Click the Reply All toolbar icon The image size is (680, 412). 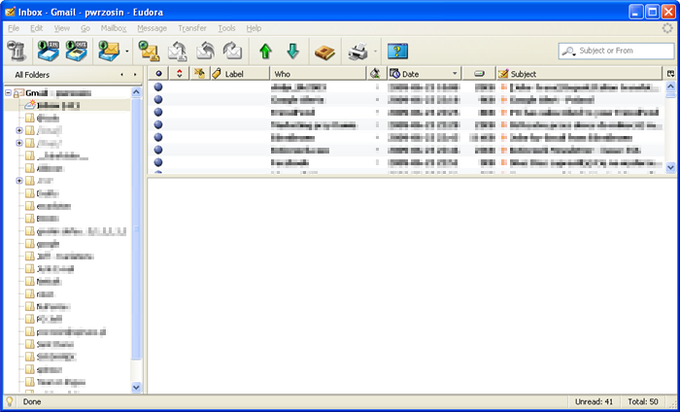click(205, 51)
